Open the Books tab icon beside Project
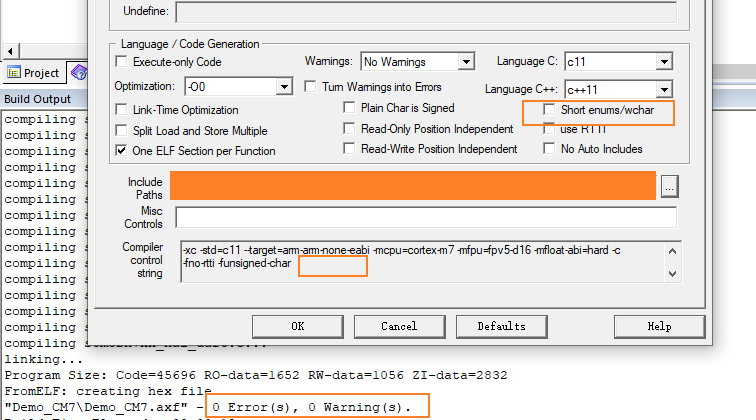 point(79,73)
